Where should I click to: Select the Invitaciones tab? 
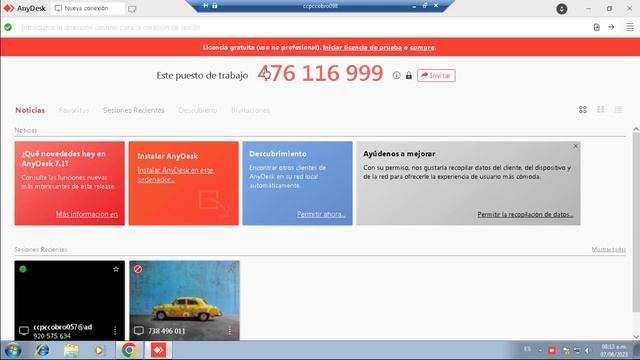251,110
